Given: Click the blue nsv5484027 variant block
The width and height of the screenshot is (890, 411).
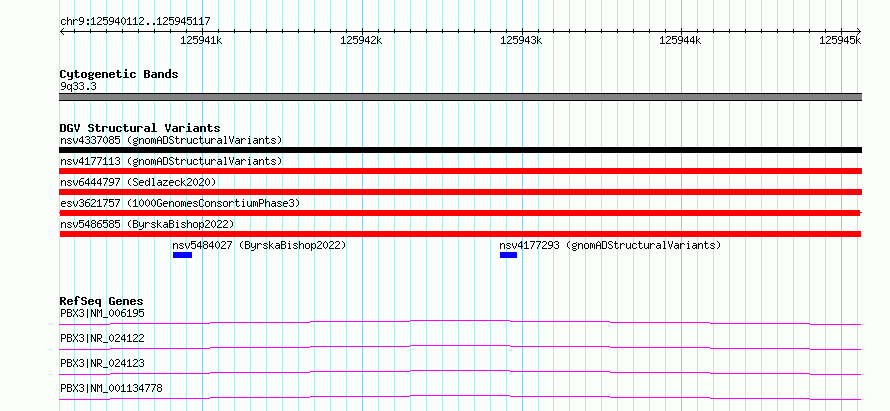Looking at the screenshot, I should coord(182,255).
